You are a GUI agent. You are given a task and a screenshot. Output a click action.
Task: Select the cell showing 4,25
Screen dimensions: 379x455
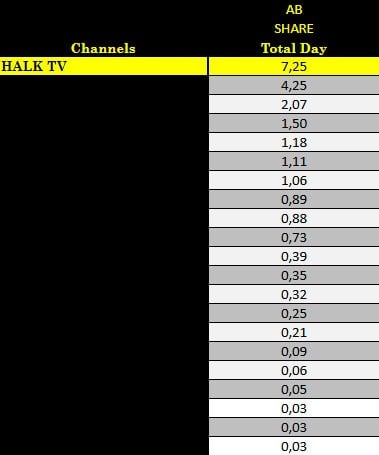(x=294, y=85)
